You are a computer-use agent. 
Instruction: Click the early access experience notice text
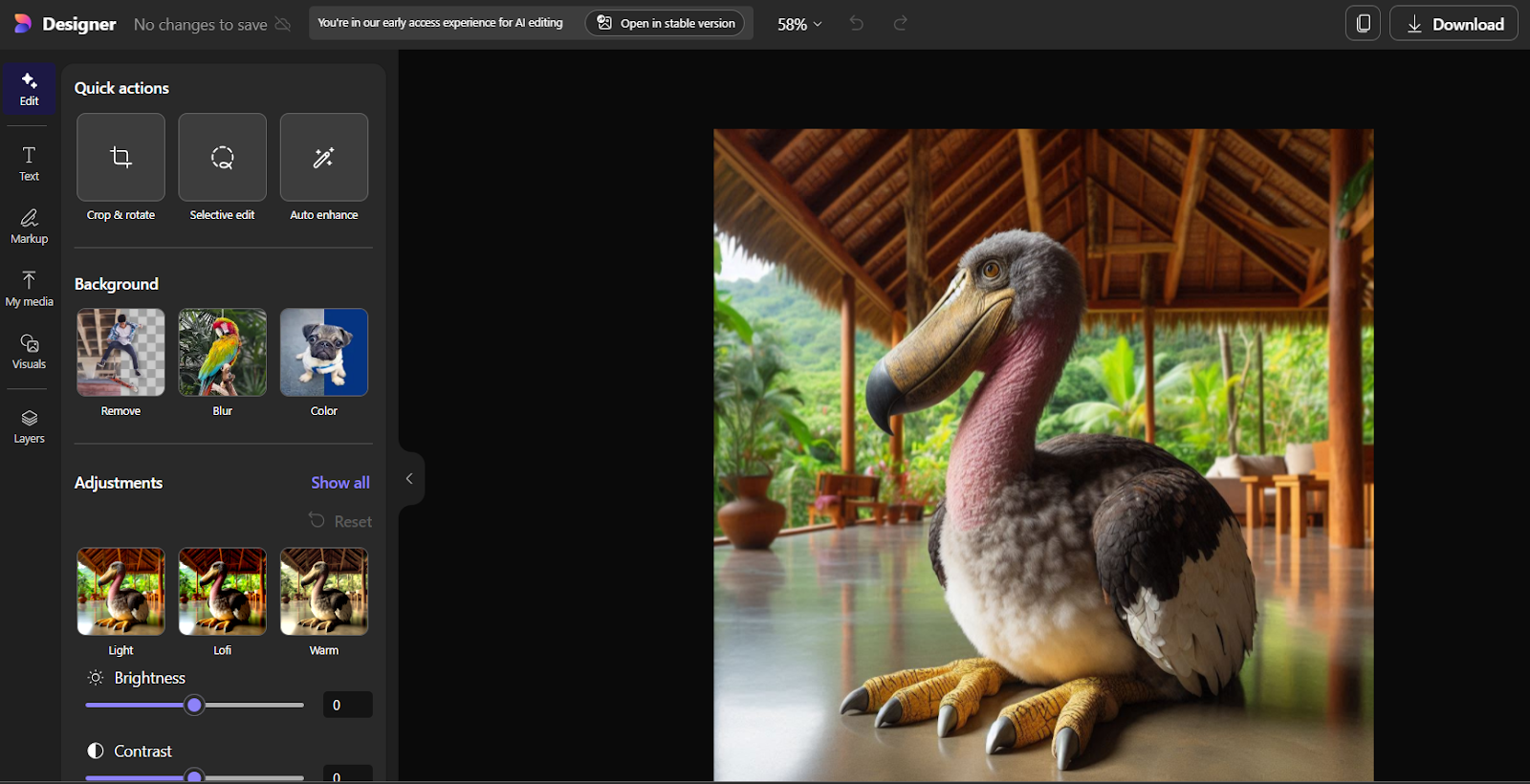tap(440, 23)
